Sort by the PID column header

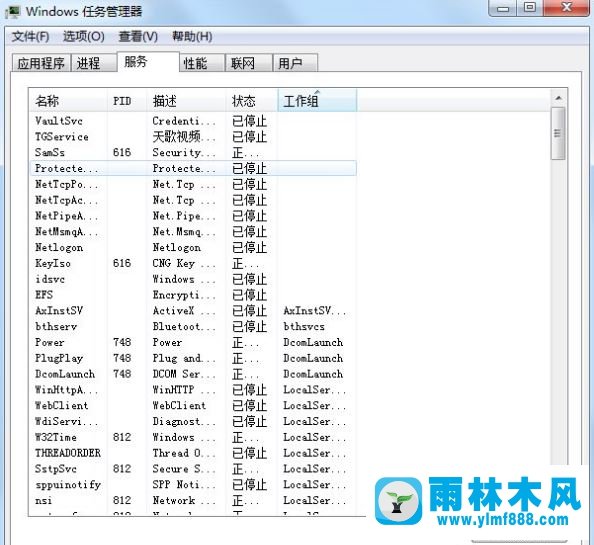127,101
